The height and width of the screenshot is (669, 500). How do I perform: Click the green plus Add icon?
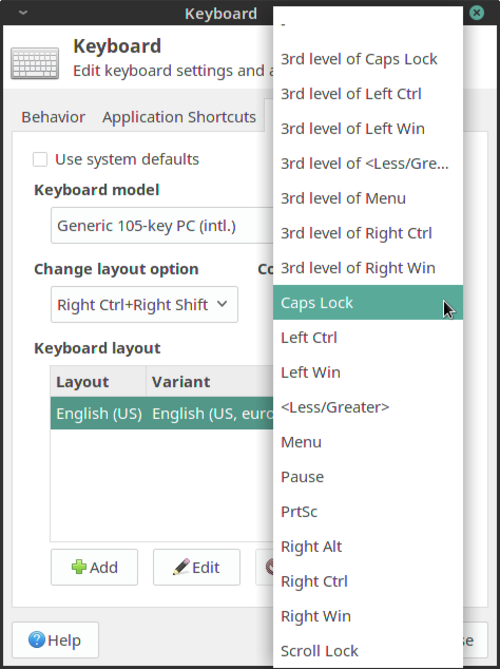(x=79, y=567)
